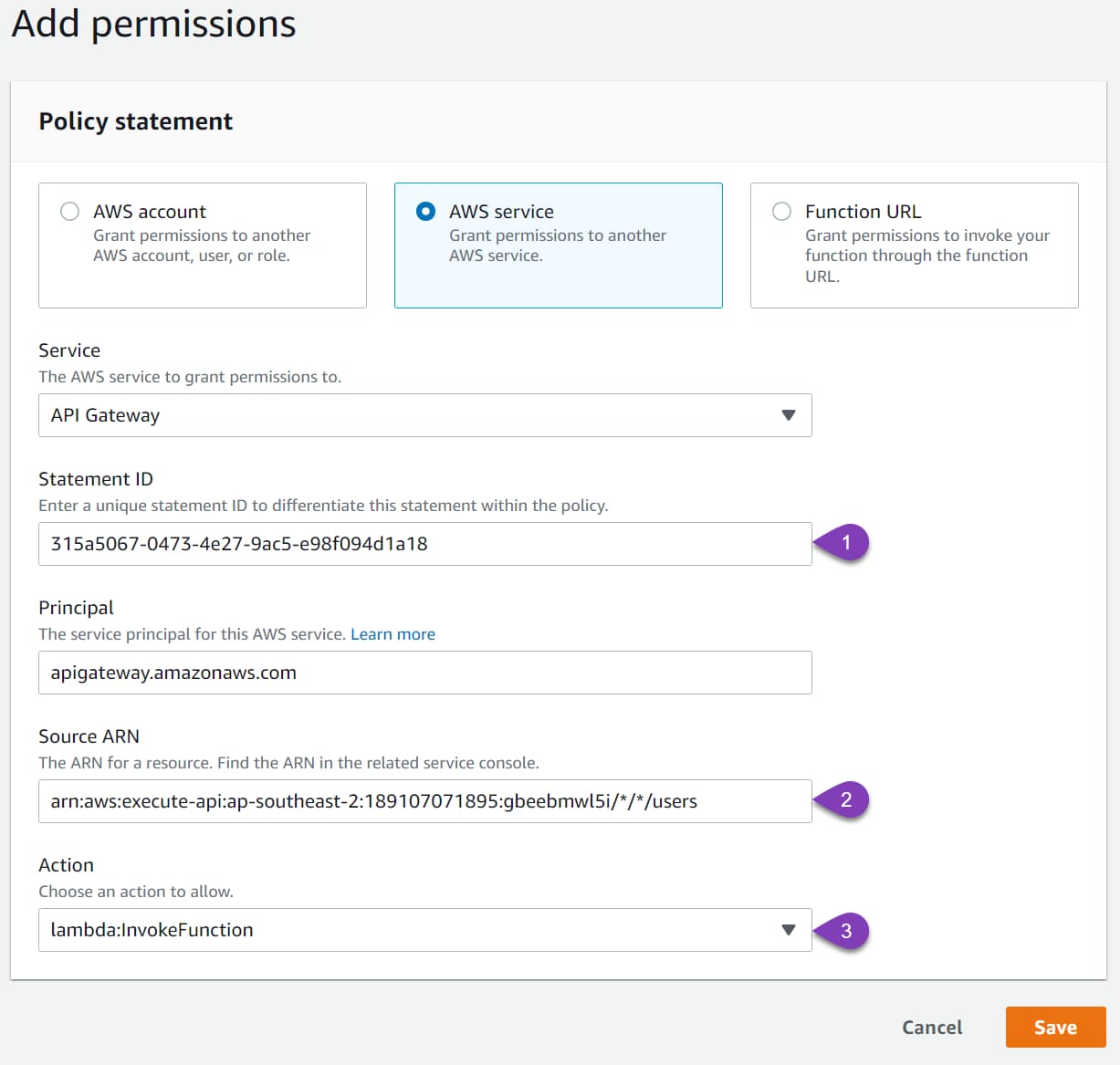Click the Principal field showing apigateway.amazonaws.com

point(425,673)
